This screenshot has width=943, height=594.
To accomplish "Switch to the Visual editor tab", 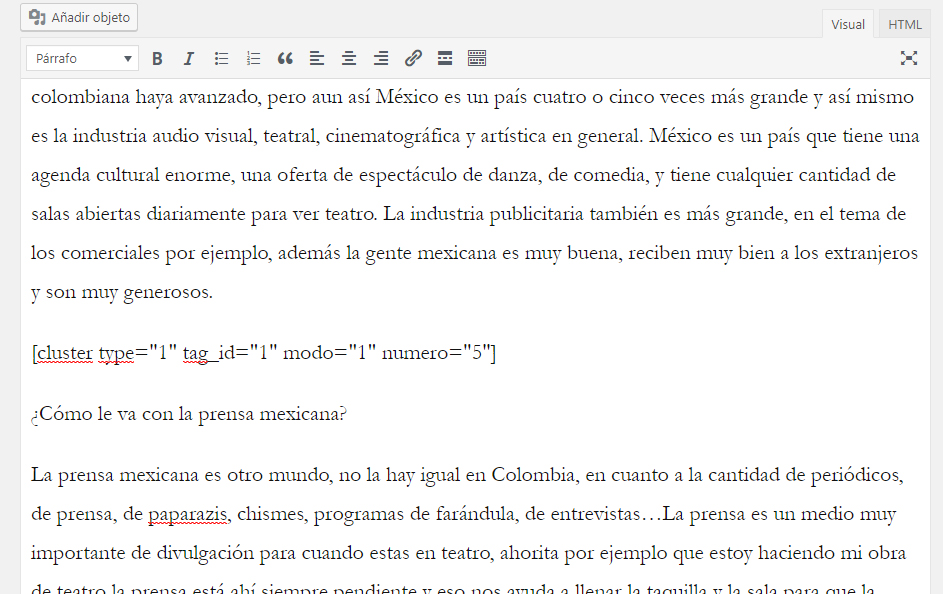I will (848, 25).
